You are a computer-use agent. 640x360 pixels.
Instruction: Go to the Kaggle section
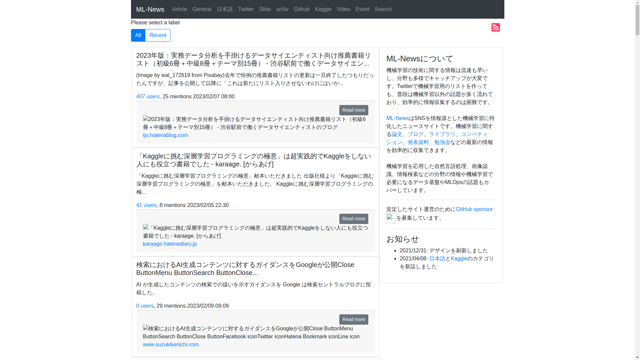(x=323, y=9)
